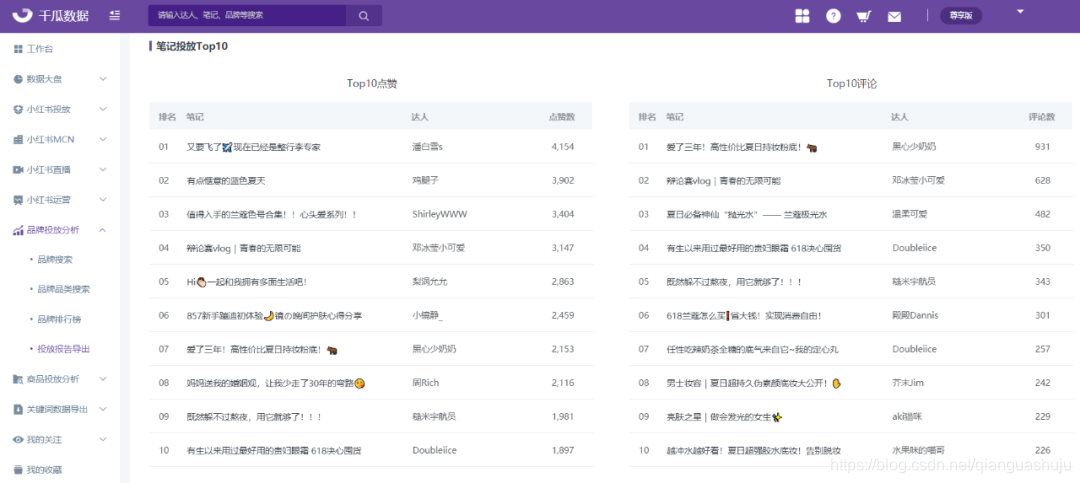1080x483 pixels.
Task: Click the 关键词数据导出 file icon
Action: click(x=18, y=409)
